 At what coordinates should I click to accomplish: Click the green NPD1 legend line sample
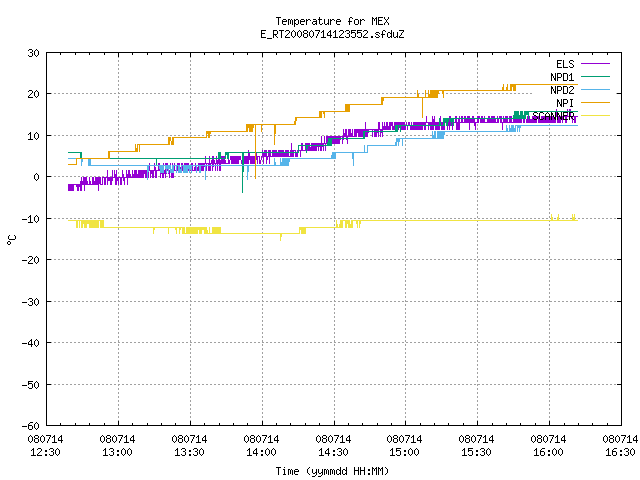coord(595,76)
